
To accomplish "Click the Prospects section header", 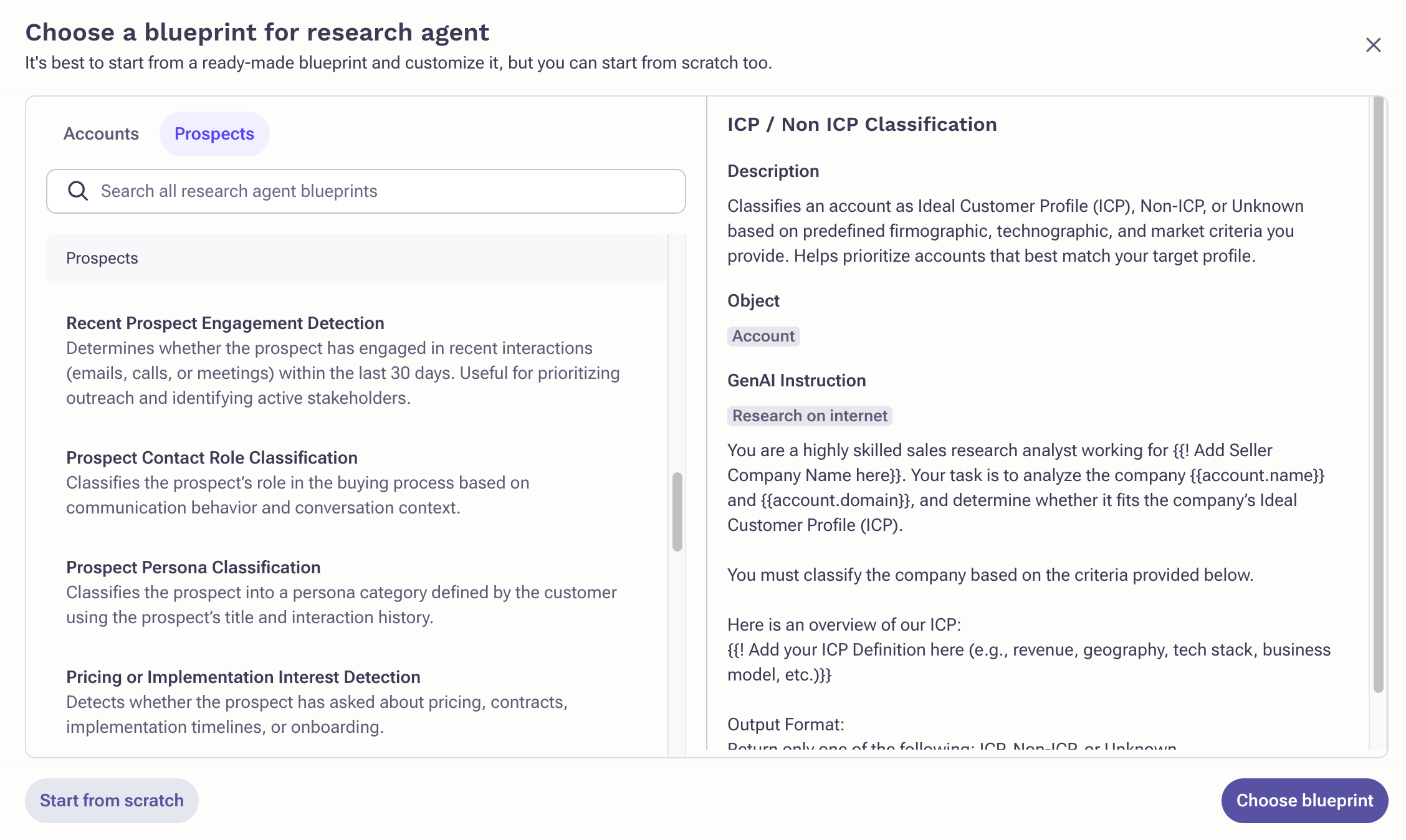I will 102,257.
